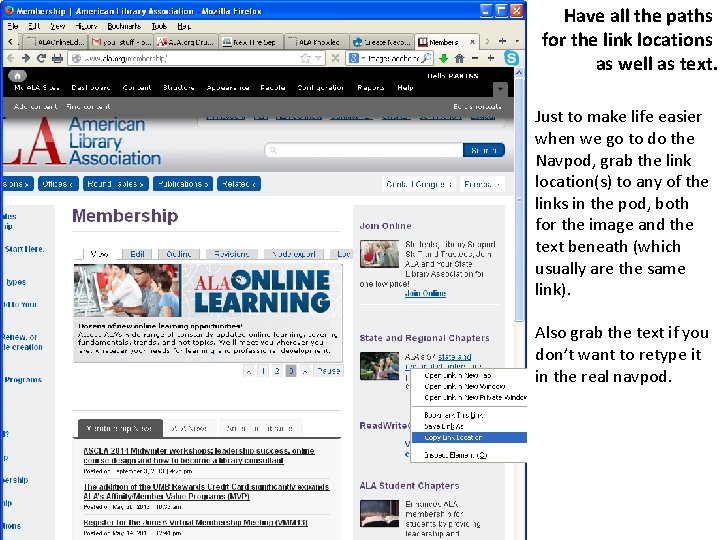Viewport: 720px width, 540px height.
Task: Click the browser Forward arrow
Action: [26, 58]
